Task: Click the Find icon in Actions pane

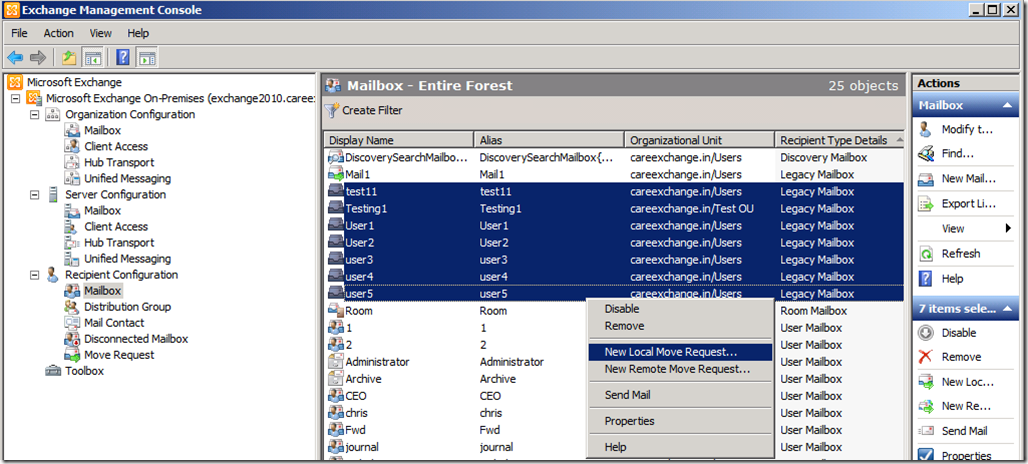Action: pos(926,154)
